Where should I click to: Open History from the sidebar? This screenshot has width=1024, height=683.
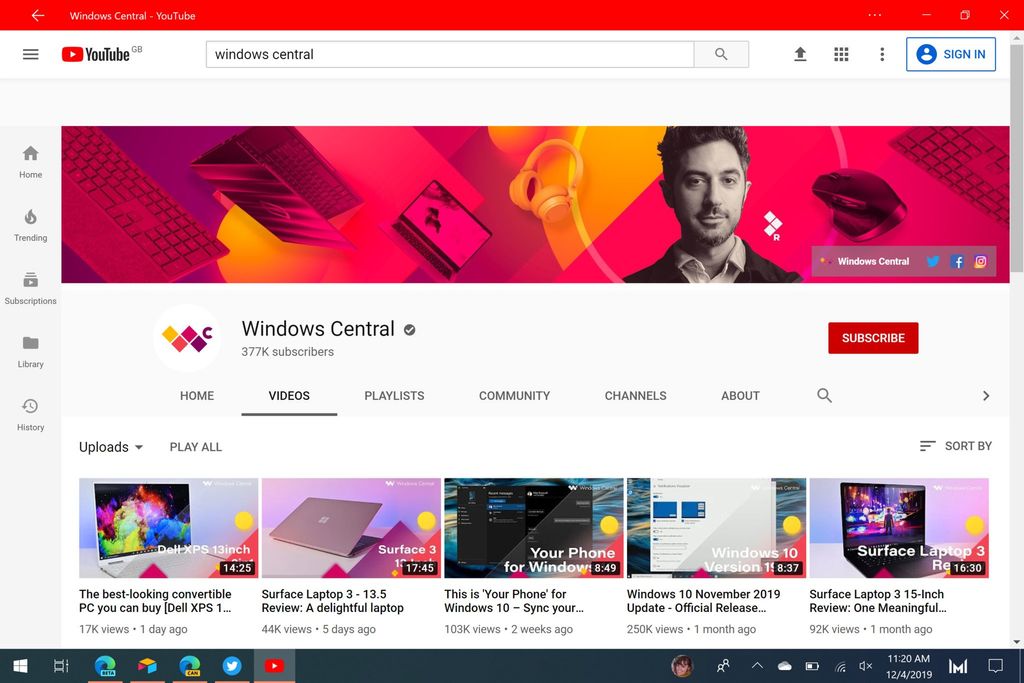coord(30,413)
